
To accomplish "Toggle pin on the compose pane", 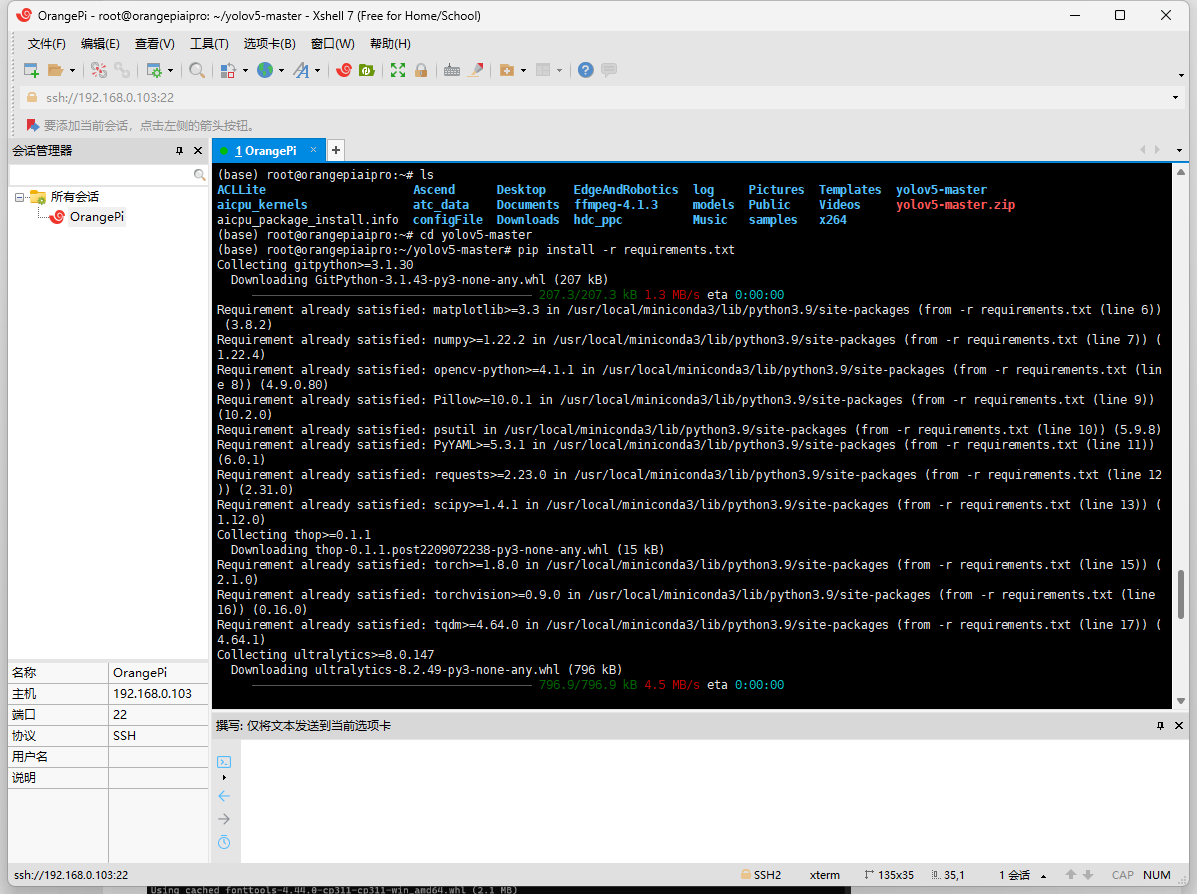I will pyautogui.click(x=1160, y=725).
